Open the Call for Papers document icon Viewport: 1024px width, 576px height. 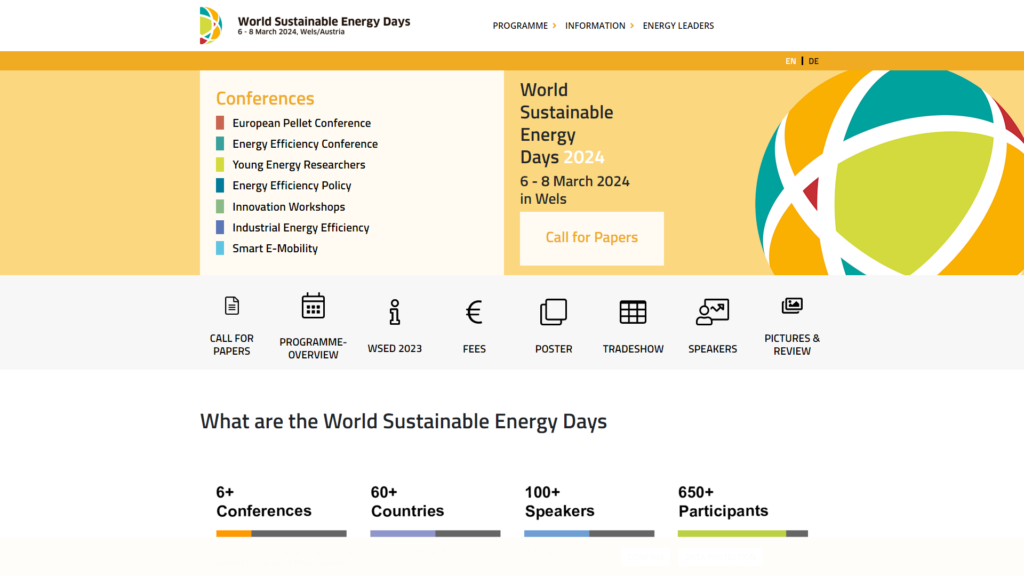tap(232, 306)
